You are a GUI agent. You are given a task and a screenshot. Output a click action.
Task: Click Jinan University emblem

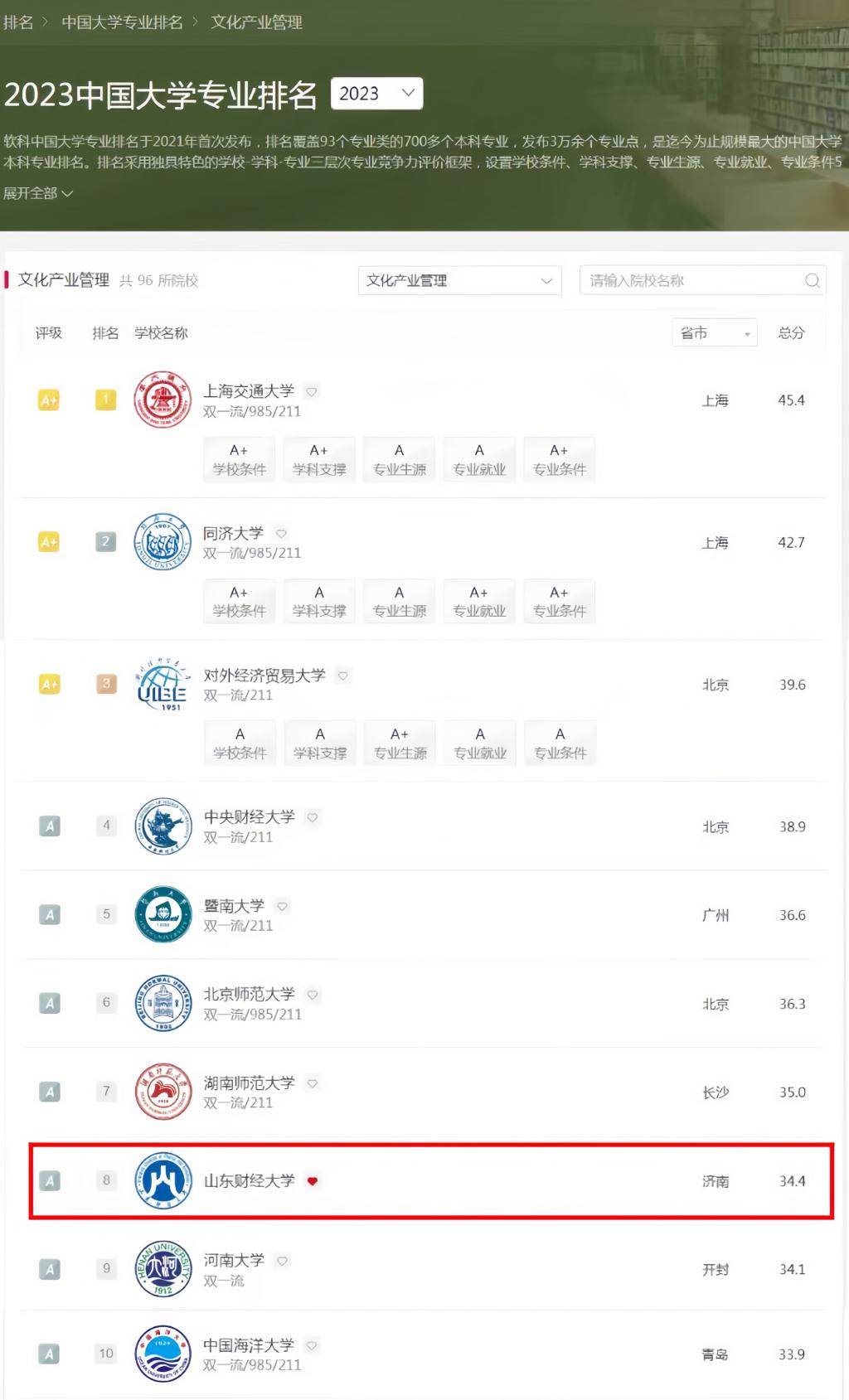163,914
